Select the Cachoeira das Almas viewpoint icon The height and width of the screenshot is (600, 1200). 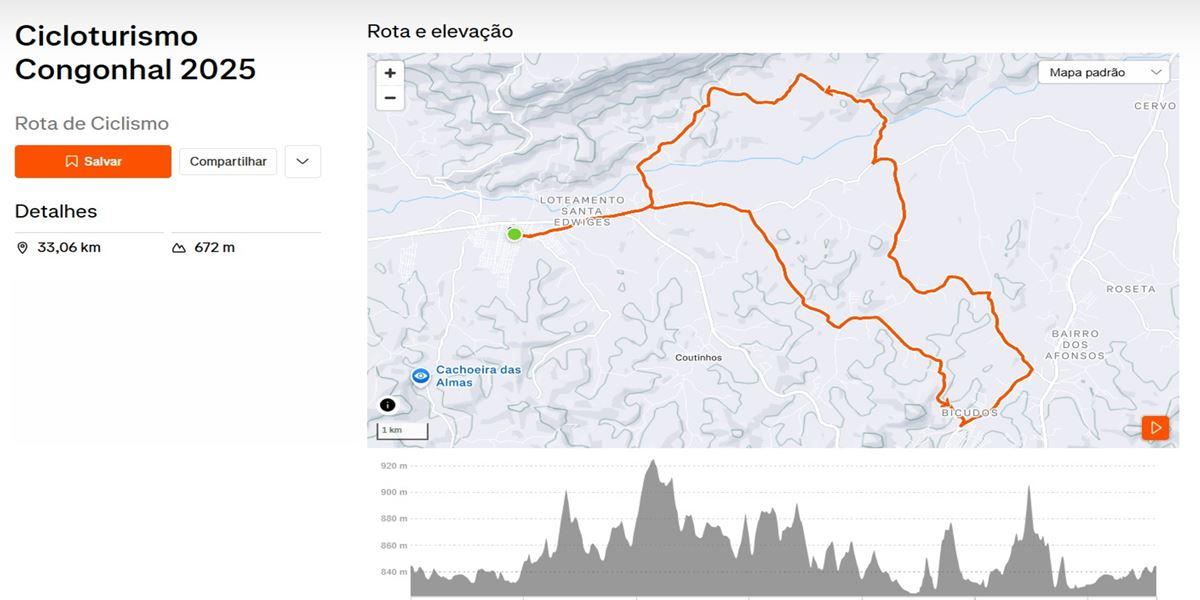(x=421, y=376)
